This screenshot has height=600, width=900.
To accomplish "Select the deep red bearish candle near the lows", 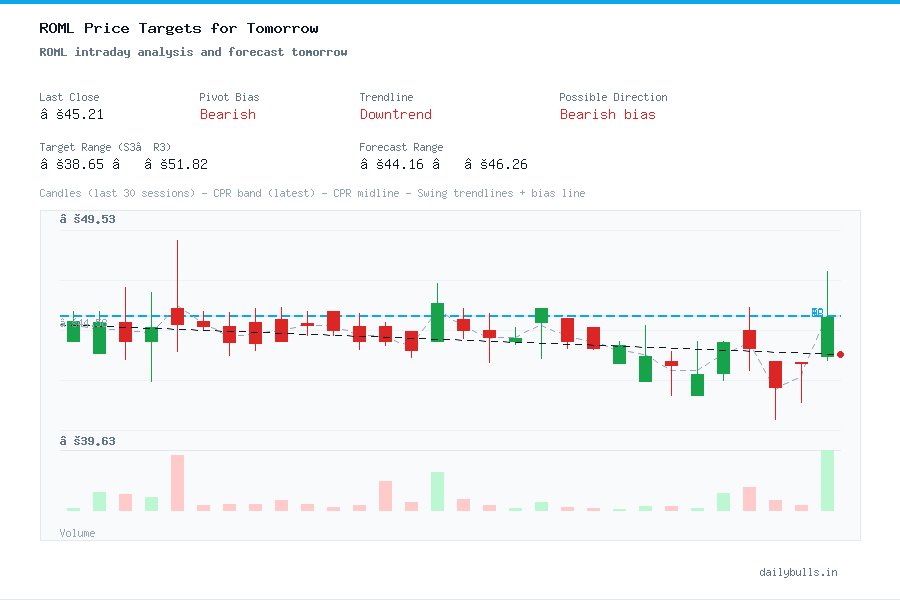I will point(775,375).
